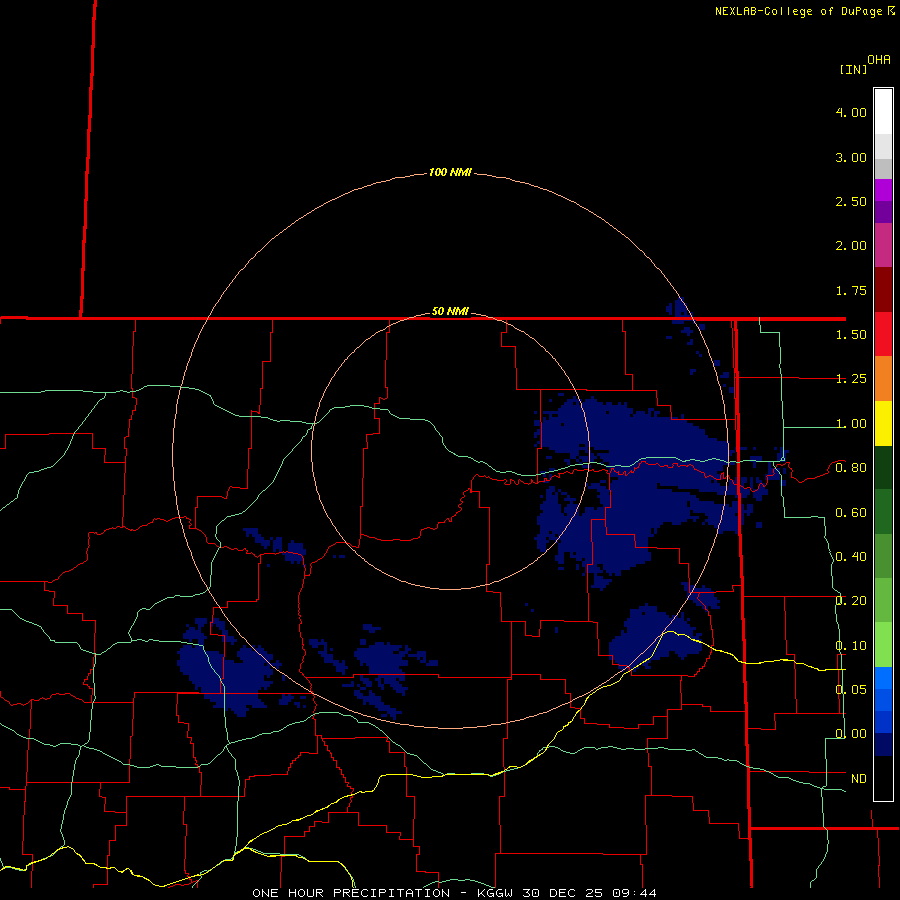900x900 pixels.
Task: Select the OHA product label
Action: [x=879, y=60]
